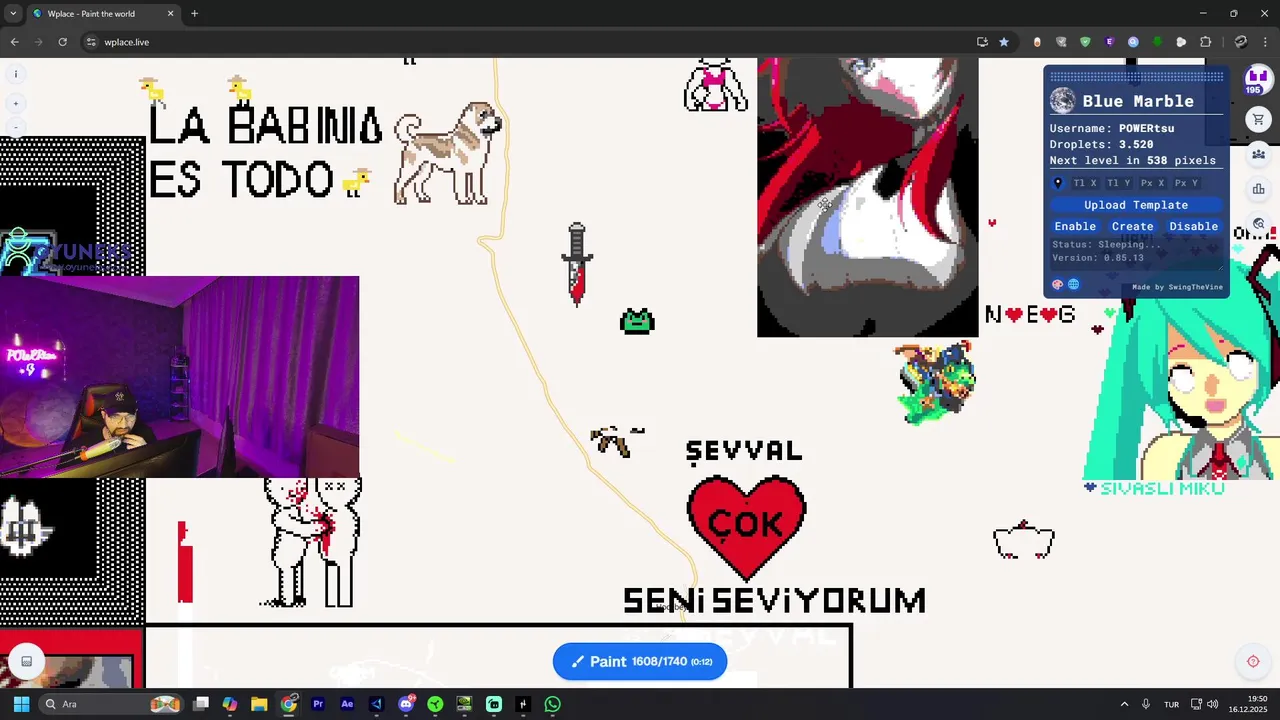Screen dimensions: 1280x720
Task: Click the TUR keyboard language indicator
Action: pos(1171,704)
